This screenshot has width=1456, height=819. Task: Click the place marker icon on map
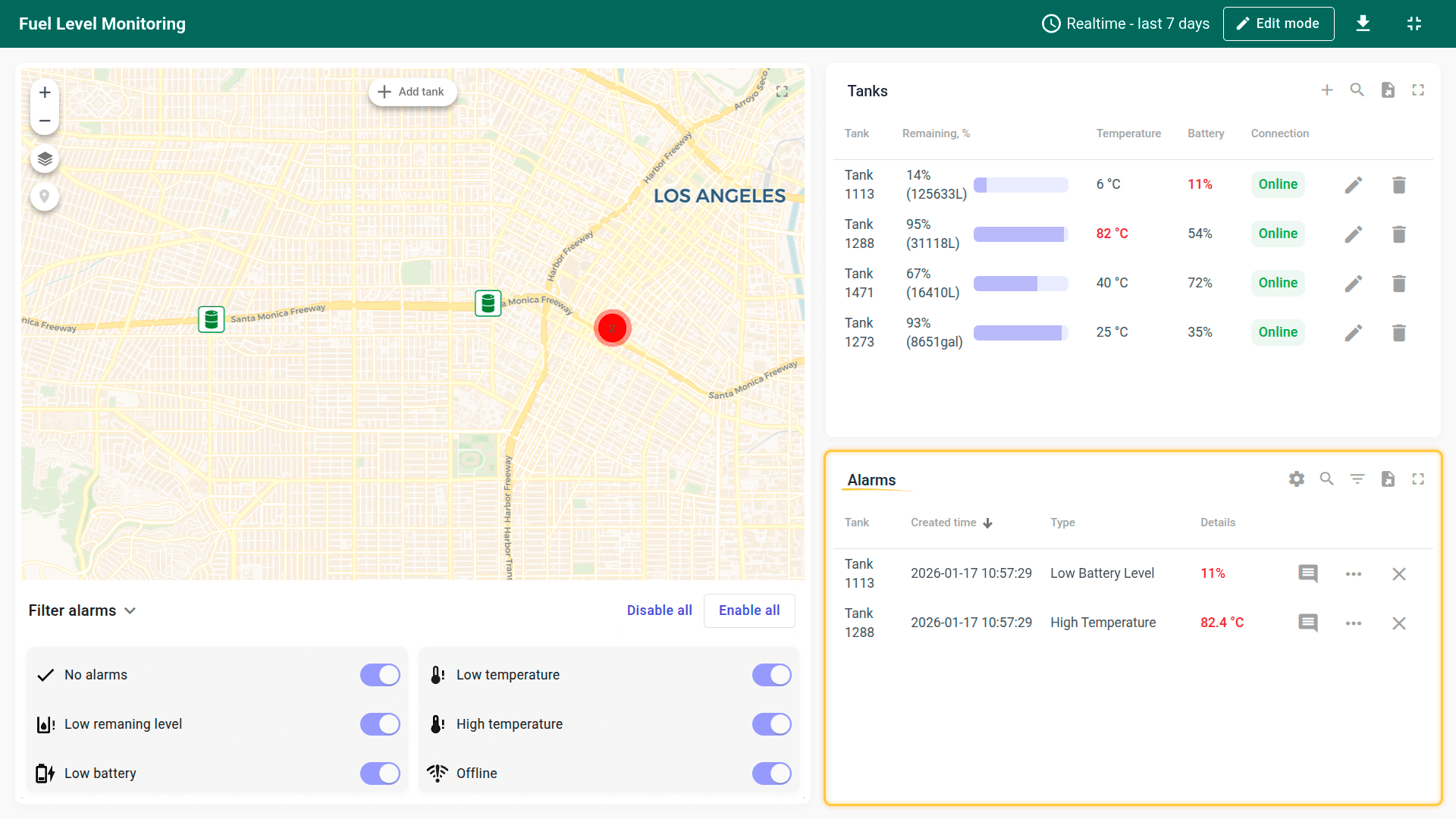click(45, 196)
